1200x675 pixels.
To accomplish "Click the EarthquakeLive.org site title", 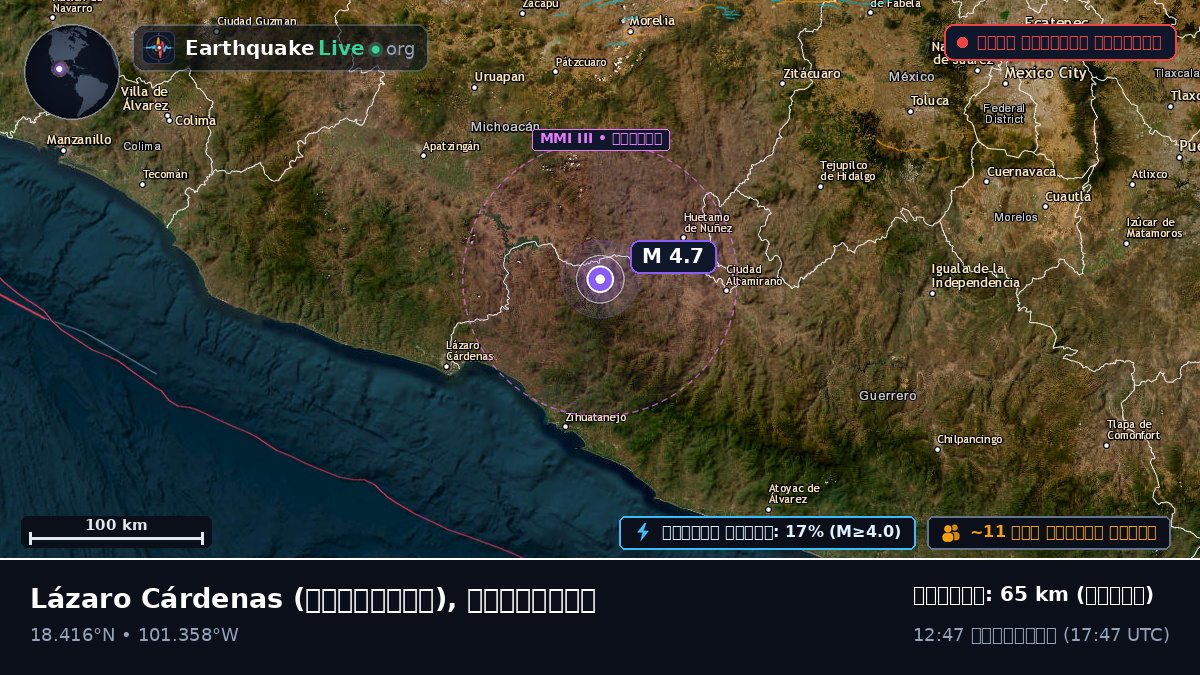I will coord(300,48).
